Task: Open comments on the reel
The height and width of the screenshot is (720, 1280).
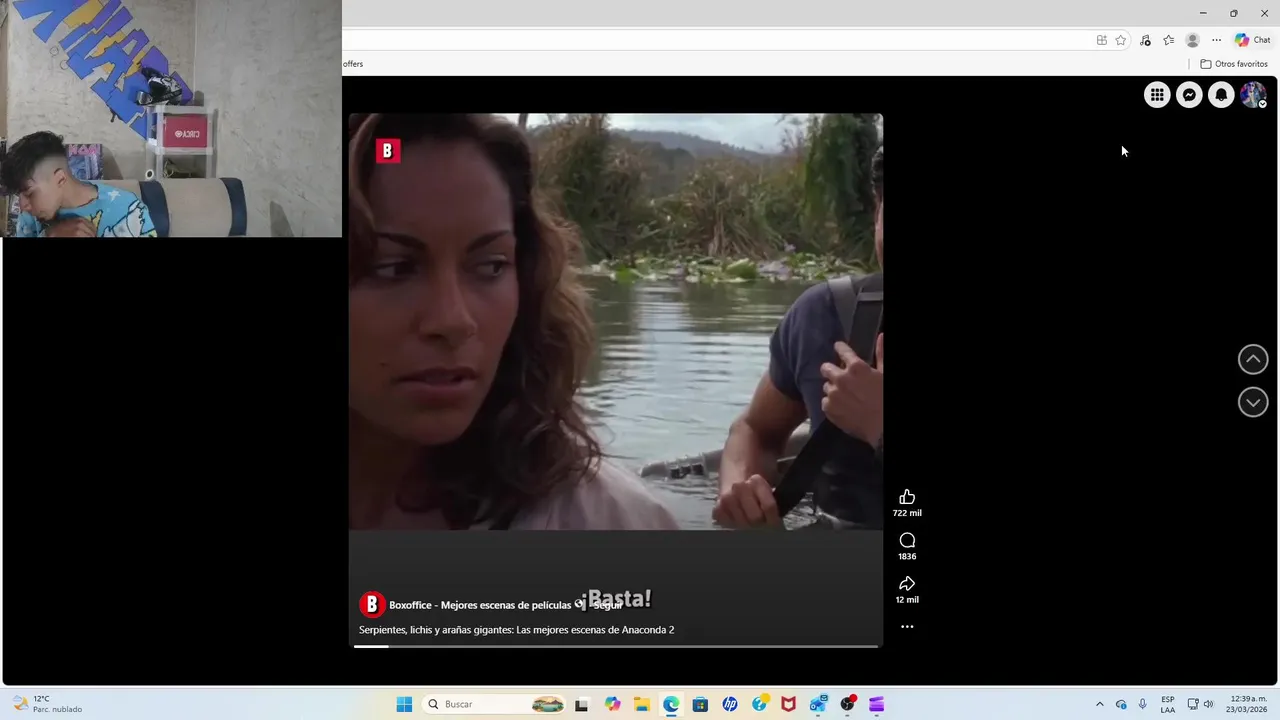Action: pyautogui.click(x=907, y=540)
